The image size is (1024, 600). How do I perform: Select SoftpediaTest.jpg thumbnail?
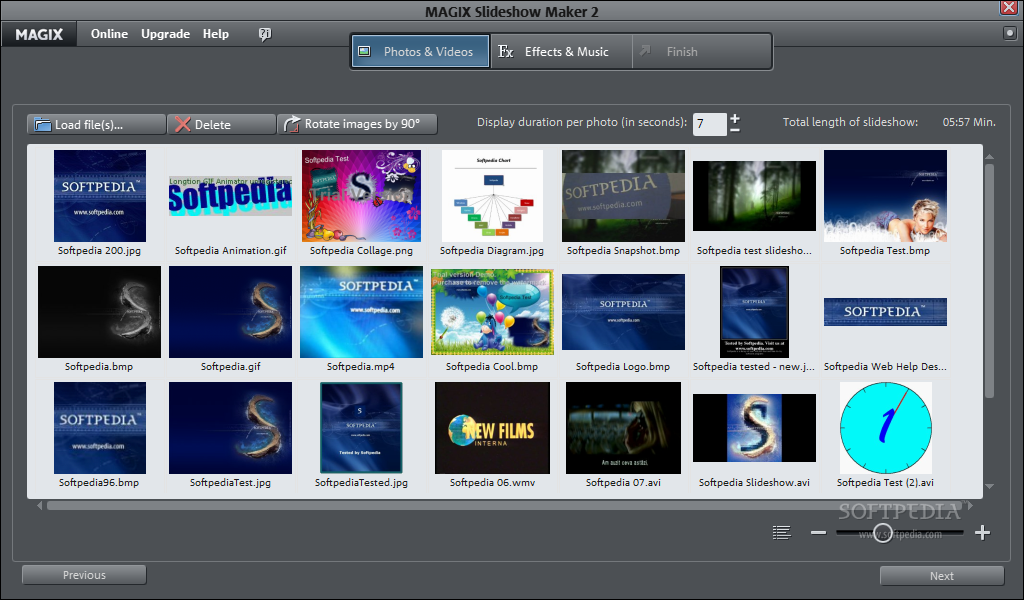[231, 428]
